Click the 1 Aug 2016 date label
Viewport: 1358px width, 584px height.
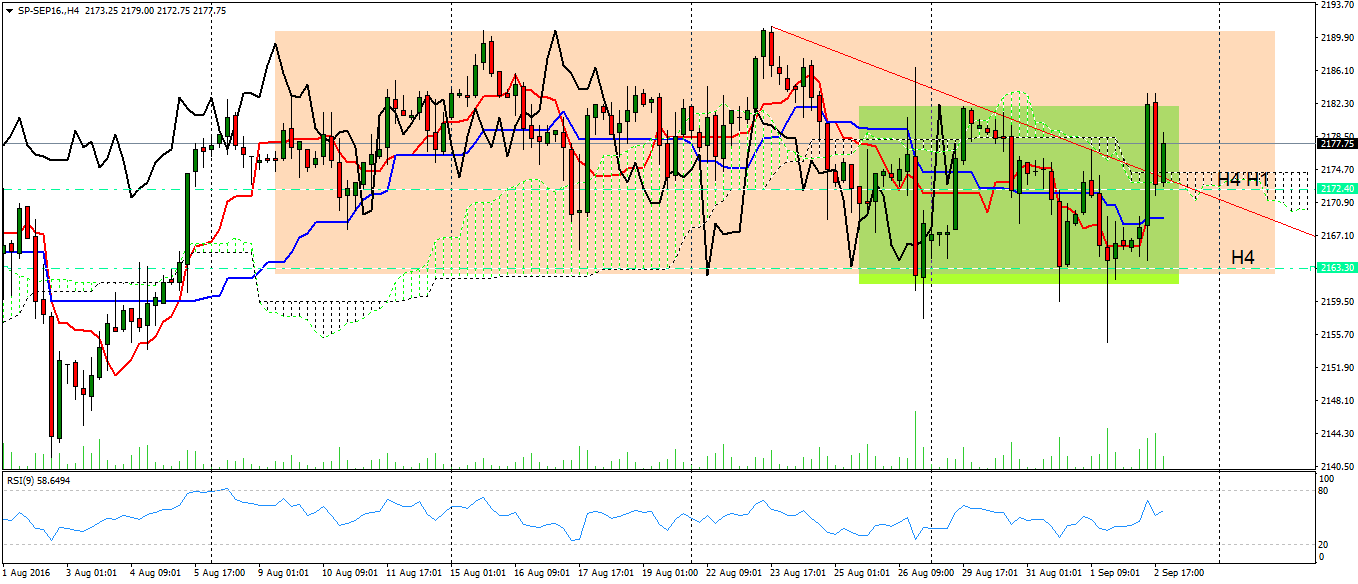[x=25, y=574]
